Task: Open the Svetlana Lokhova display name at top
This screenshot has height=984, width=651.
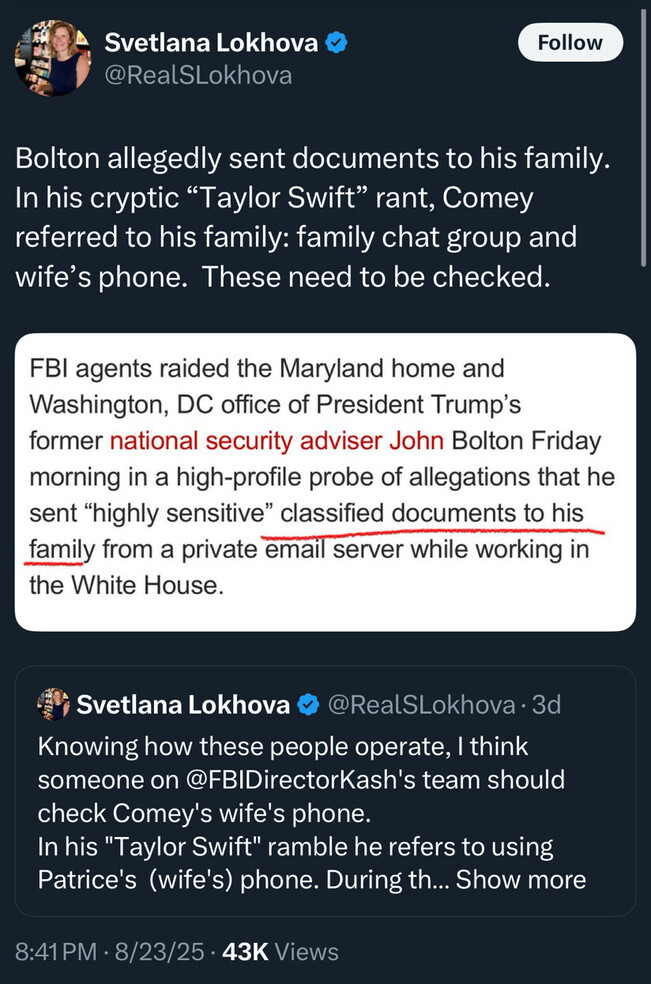Action: tap(212, 43)
